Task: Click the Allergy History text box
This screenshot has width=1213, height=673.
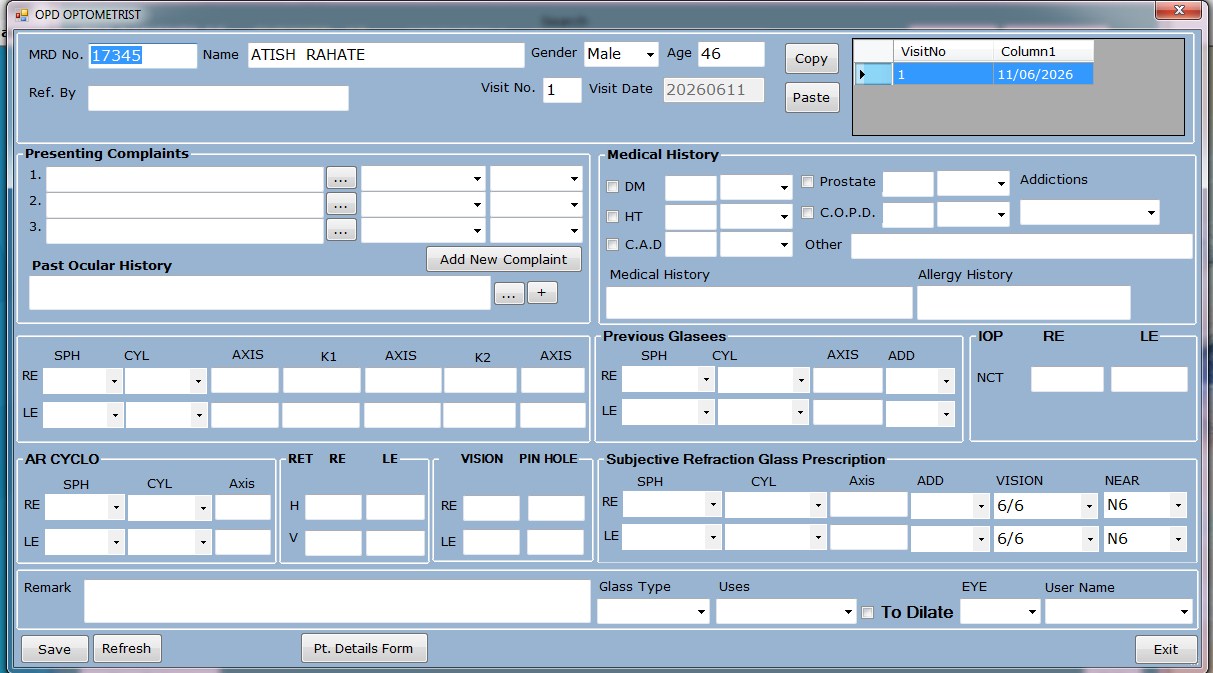Action: (1024, 303)
